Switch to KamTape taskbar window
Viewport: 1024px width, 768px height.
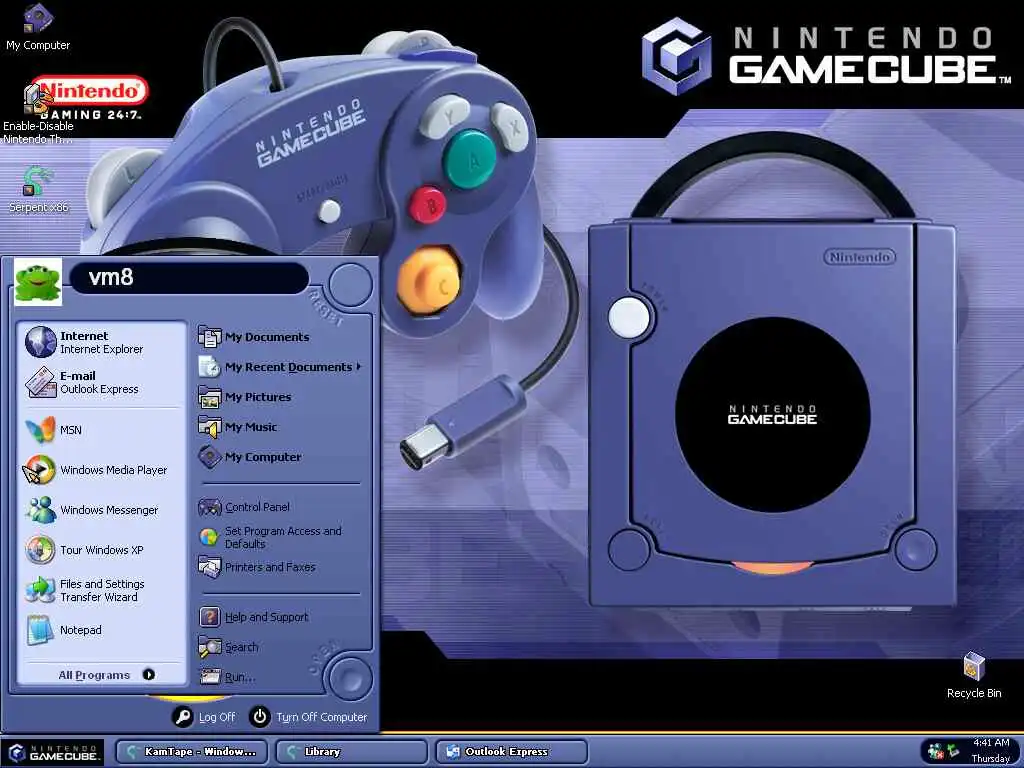(x=191, y=752)
